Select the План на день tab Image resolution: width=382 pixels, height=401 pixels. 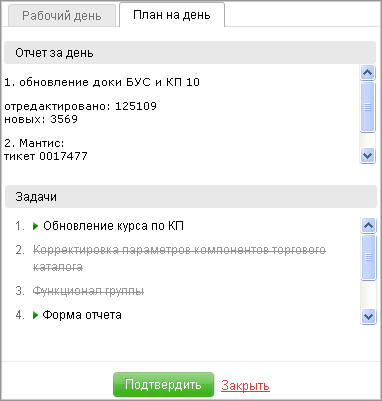[172, 15]
